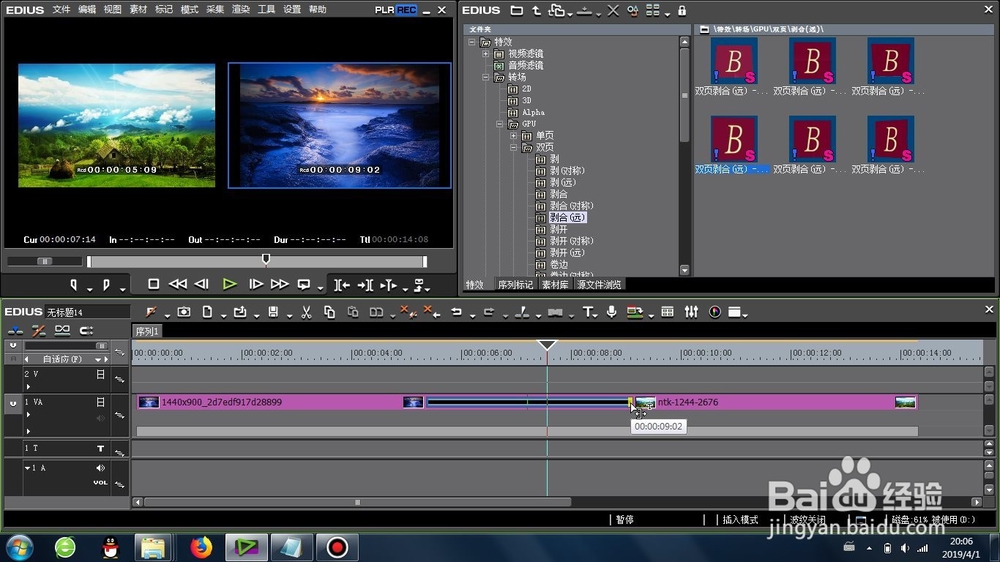Expand the 2 V track
The image size is (1000, 562).
(x=28, y=387)
